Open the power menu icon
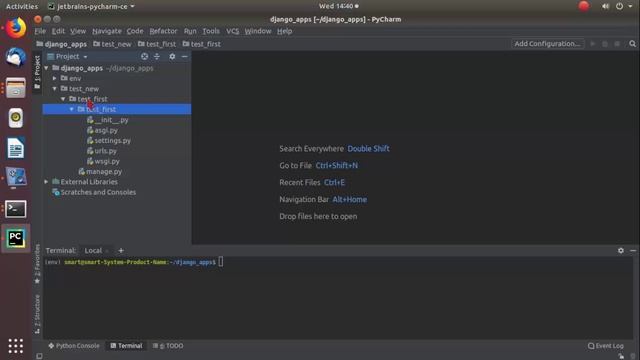Image resolution: width=640 pixels, height=360 pixels. click(619, 6)
